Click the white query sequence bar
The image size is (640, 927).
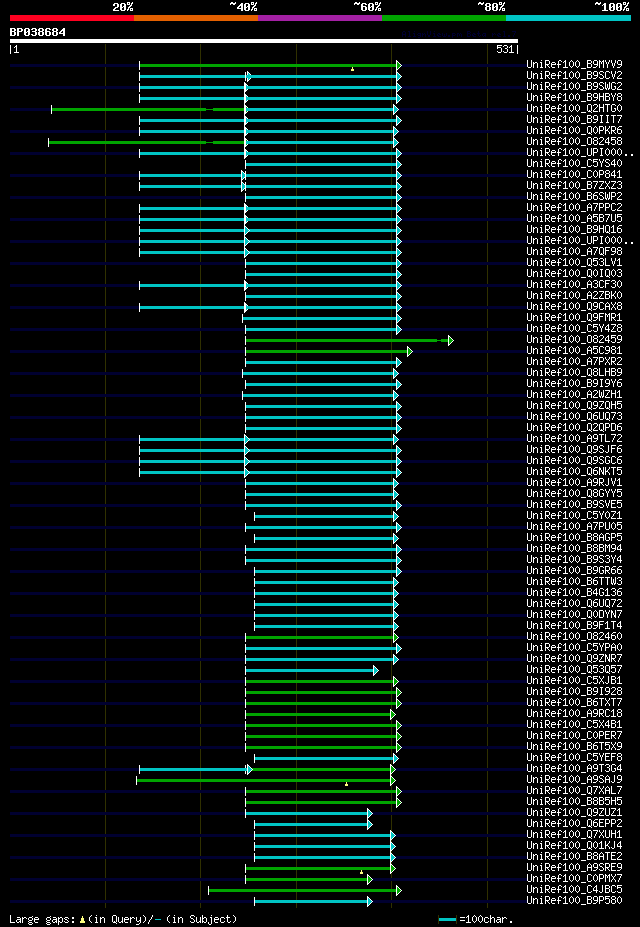click(264, 41)
